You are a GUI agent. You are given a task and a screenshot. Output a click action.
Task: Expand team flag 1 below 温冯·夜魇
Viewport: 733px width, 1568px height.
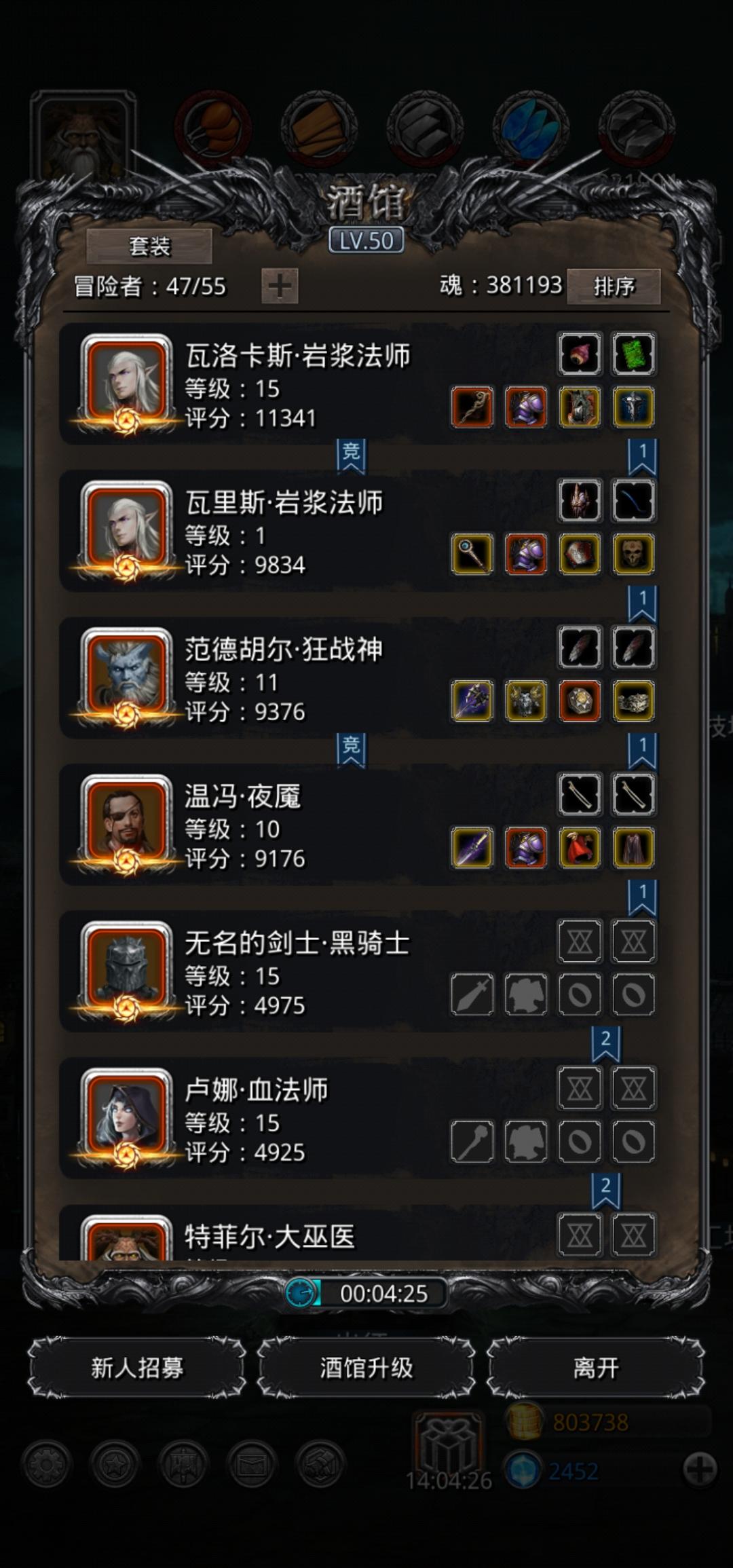coord(642,897)
